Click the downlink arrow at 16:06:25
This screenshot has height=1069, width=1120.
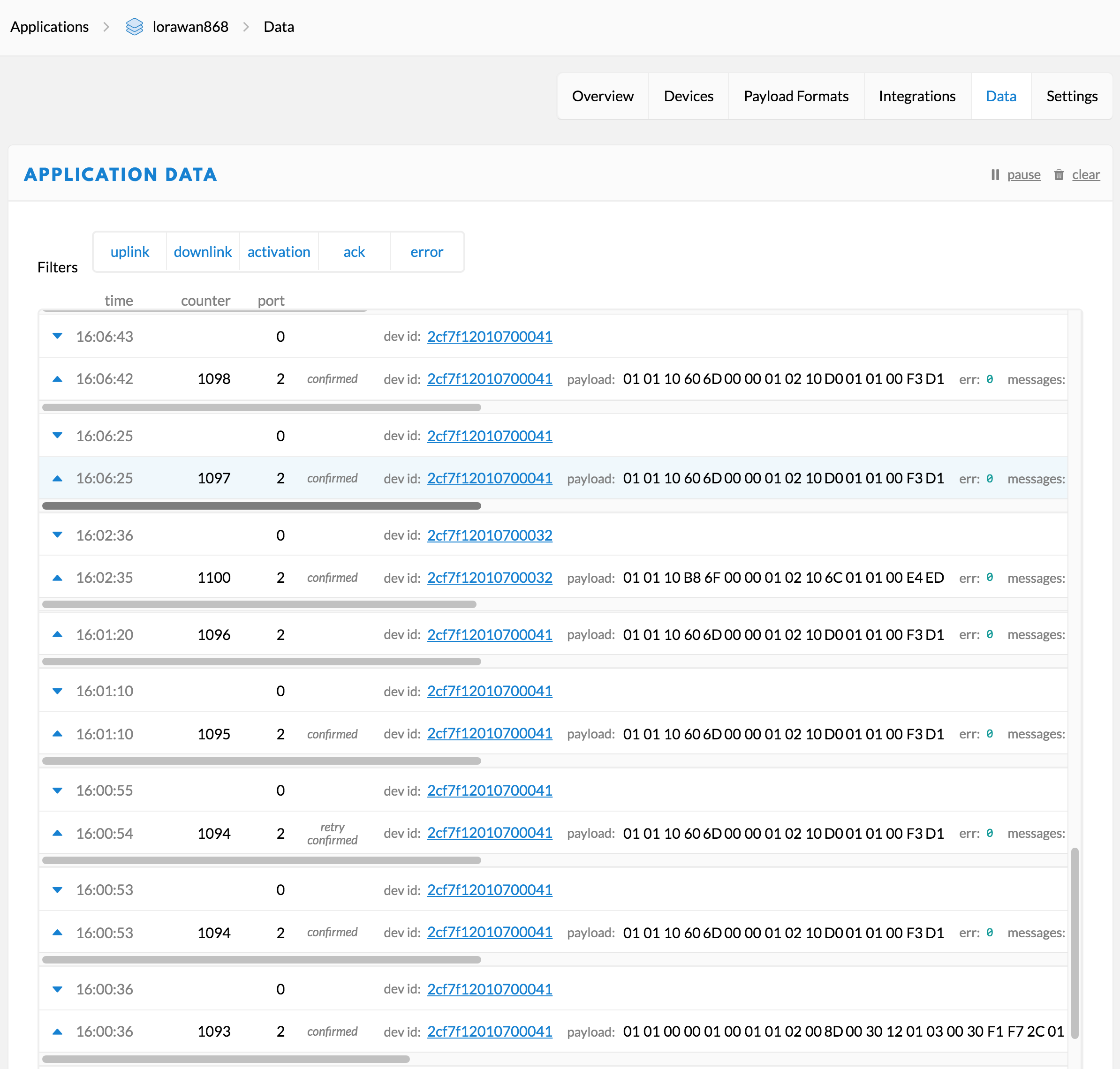point(57,436)
